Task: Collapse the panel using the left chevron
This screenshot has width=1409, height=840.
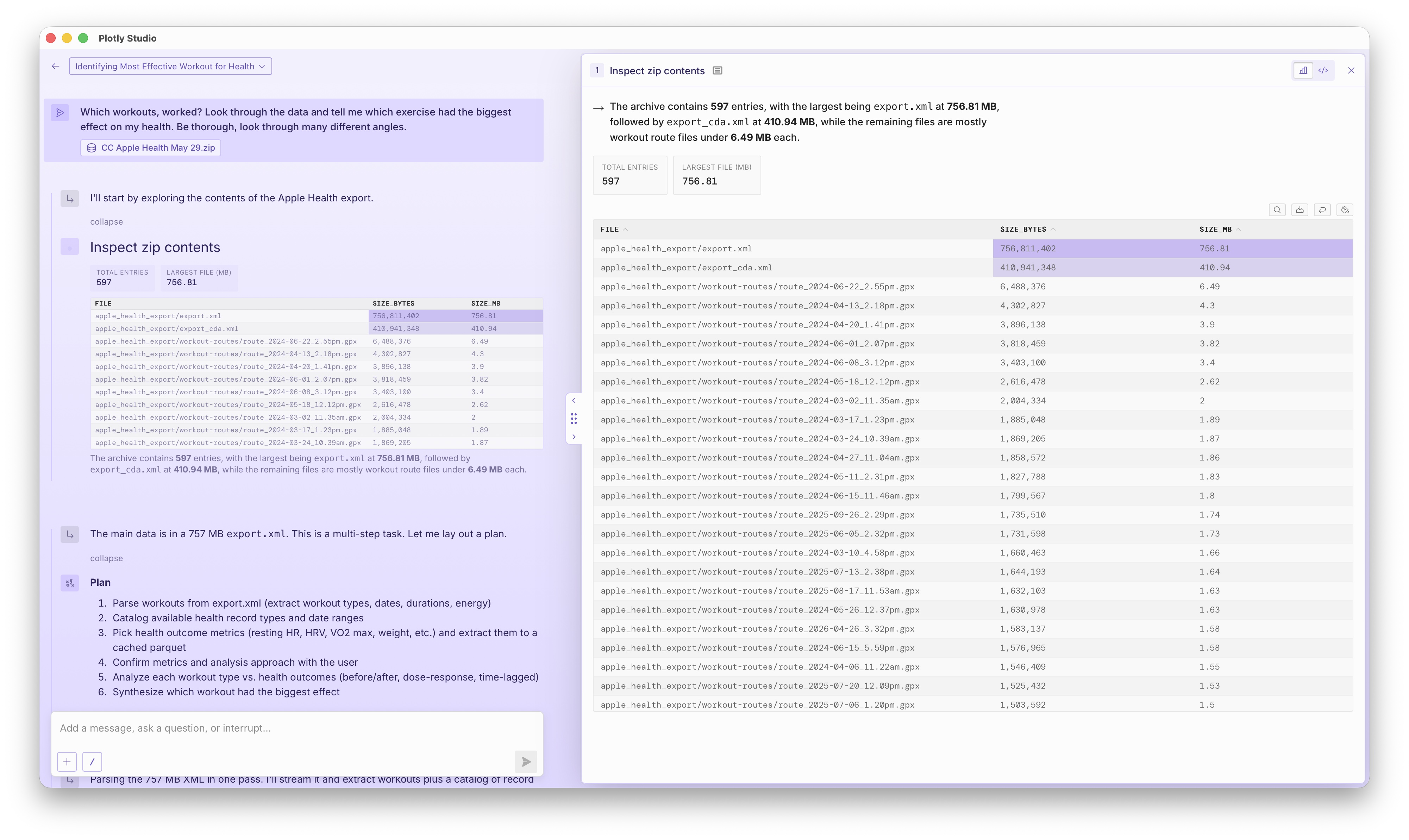Action: pyautogui.click(x=574, y=401)
